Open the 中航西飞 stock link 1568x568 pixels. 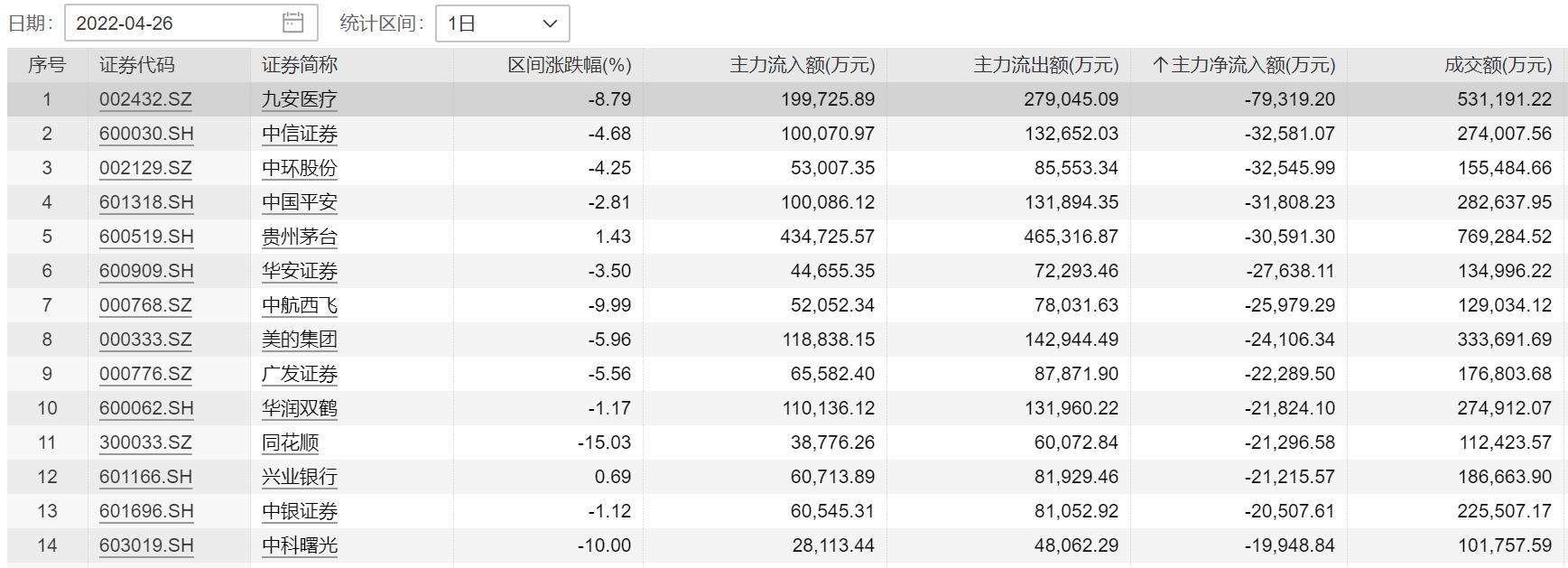pyautogui.click(x=299, y=305)
